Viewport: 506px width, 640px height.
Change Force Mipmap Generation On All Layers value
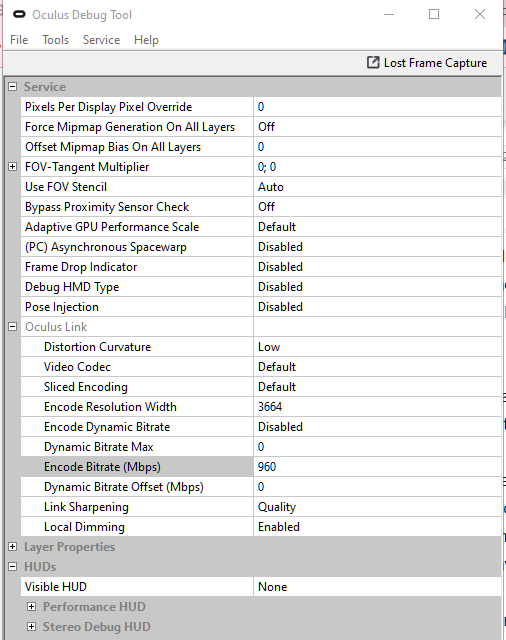click(377, 127)
